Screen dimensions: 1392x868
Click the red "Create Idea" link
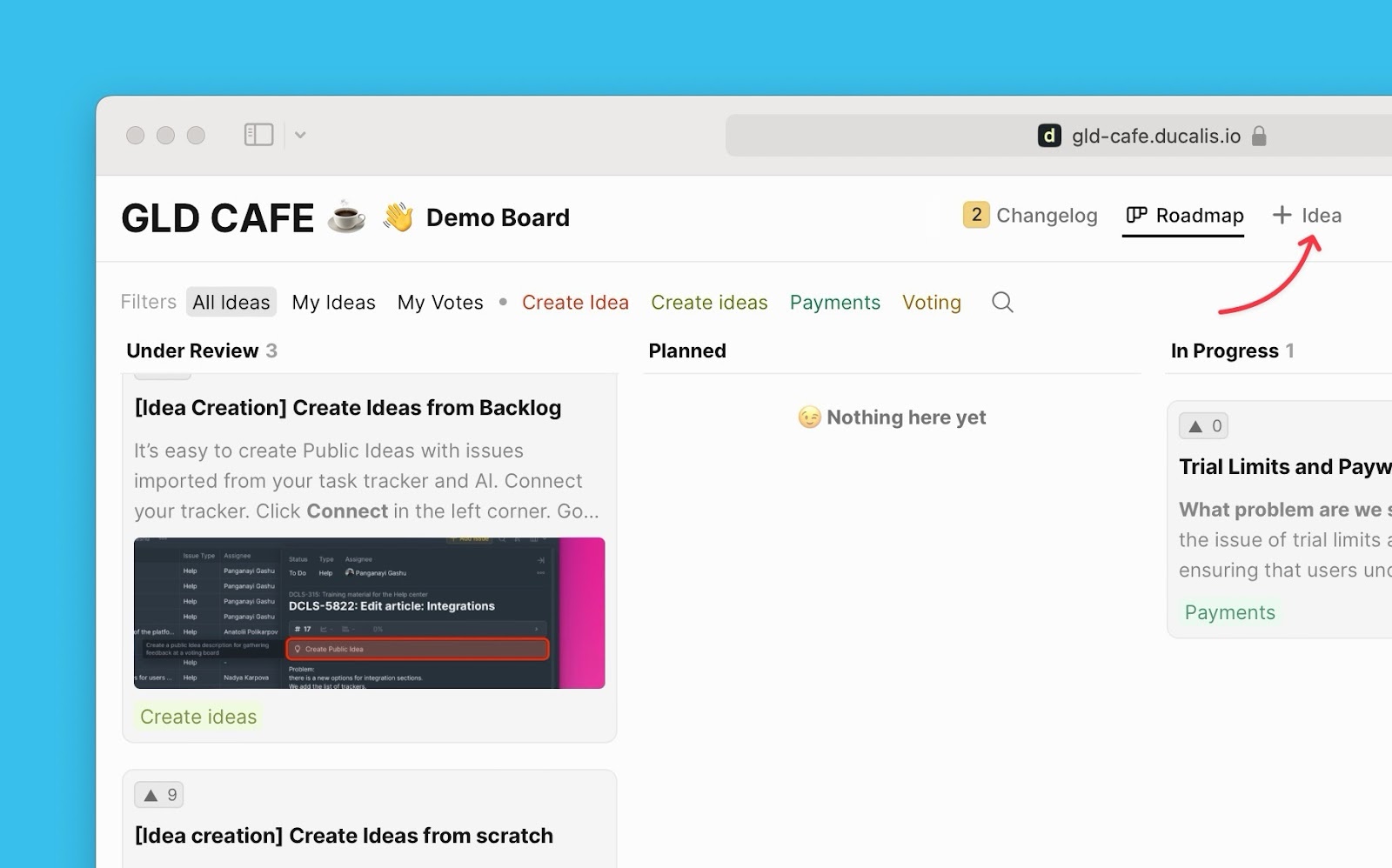[575, 302]
